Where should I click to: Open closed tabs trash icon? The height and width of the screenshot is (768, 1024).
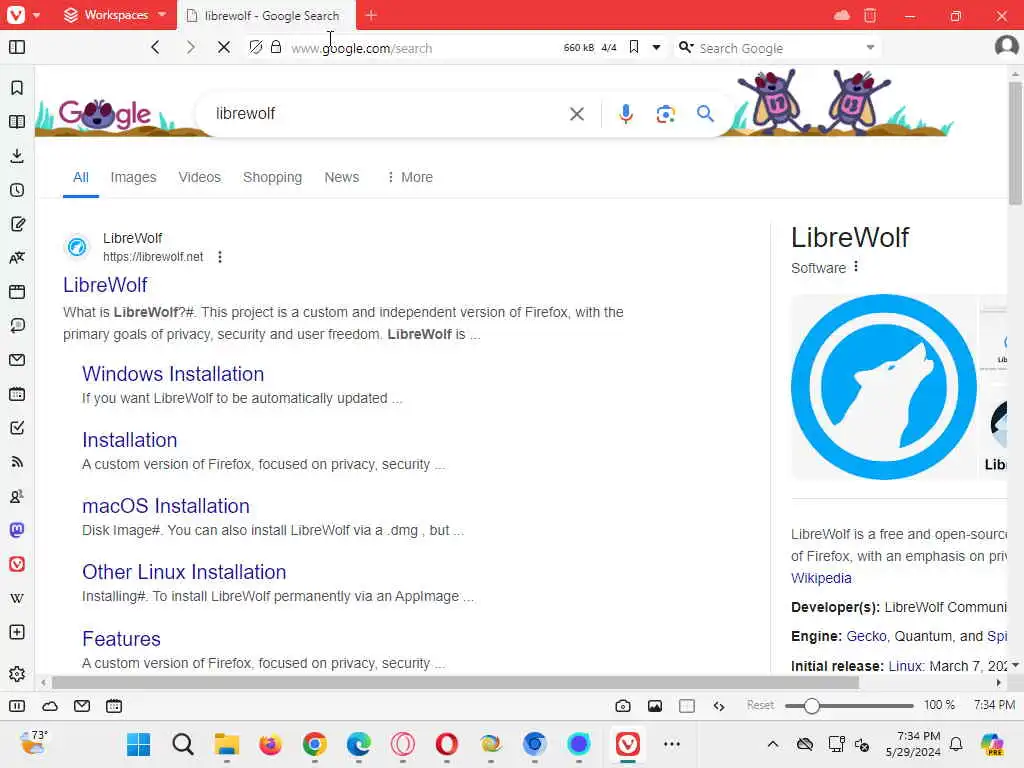(870, 15)
